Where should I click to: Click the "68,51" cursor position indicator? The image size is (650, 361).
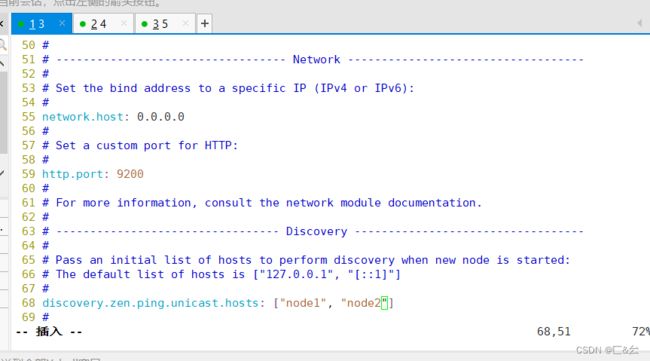(x=553, y=332)
